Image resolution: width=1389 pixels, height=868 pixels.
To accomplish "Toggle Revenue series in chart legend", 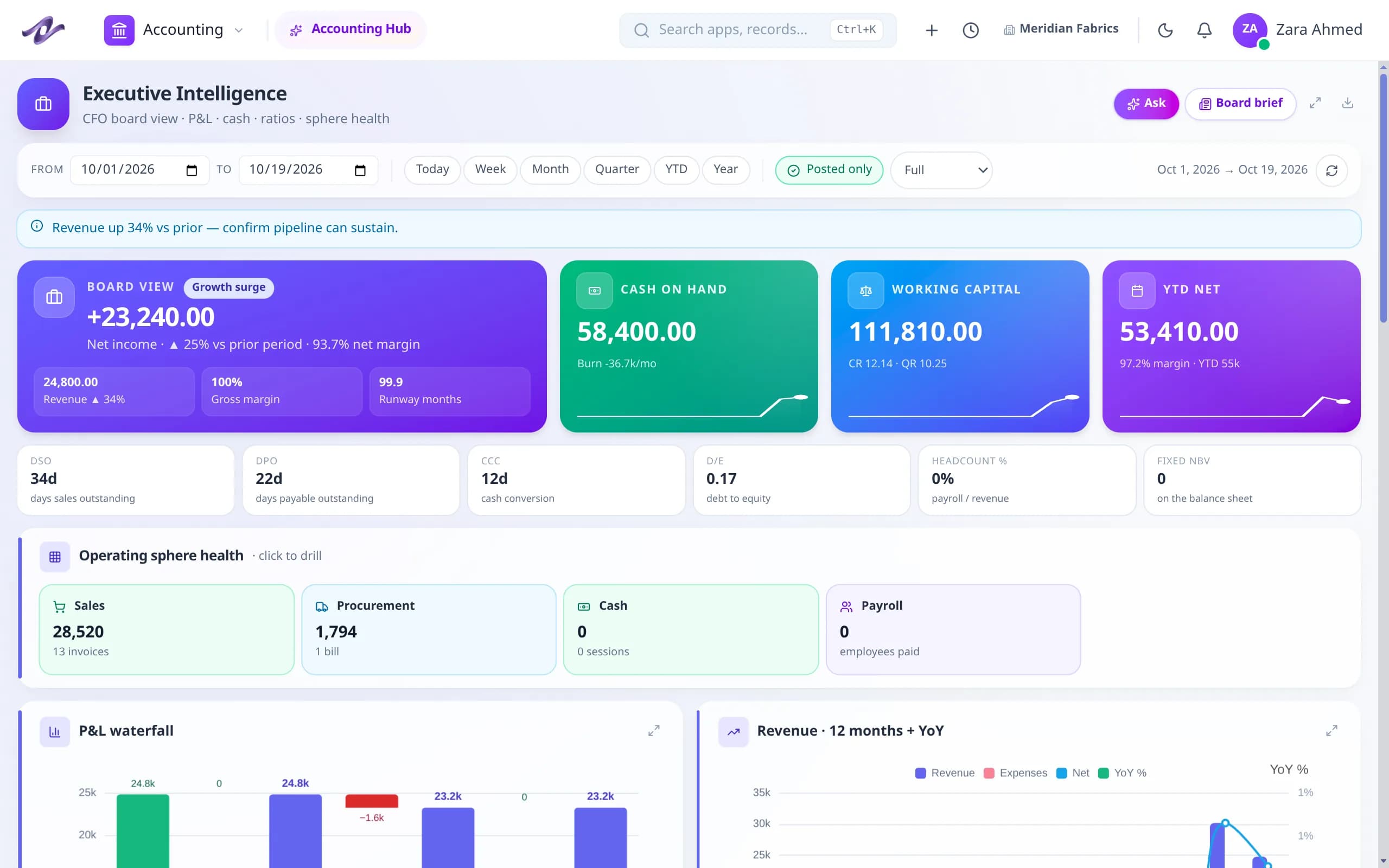I will point(944,773).
